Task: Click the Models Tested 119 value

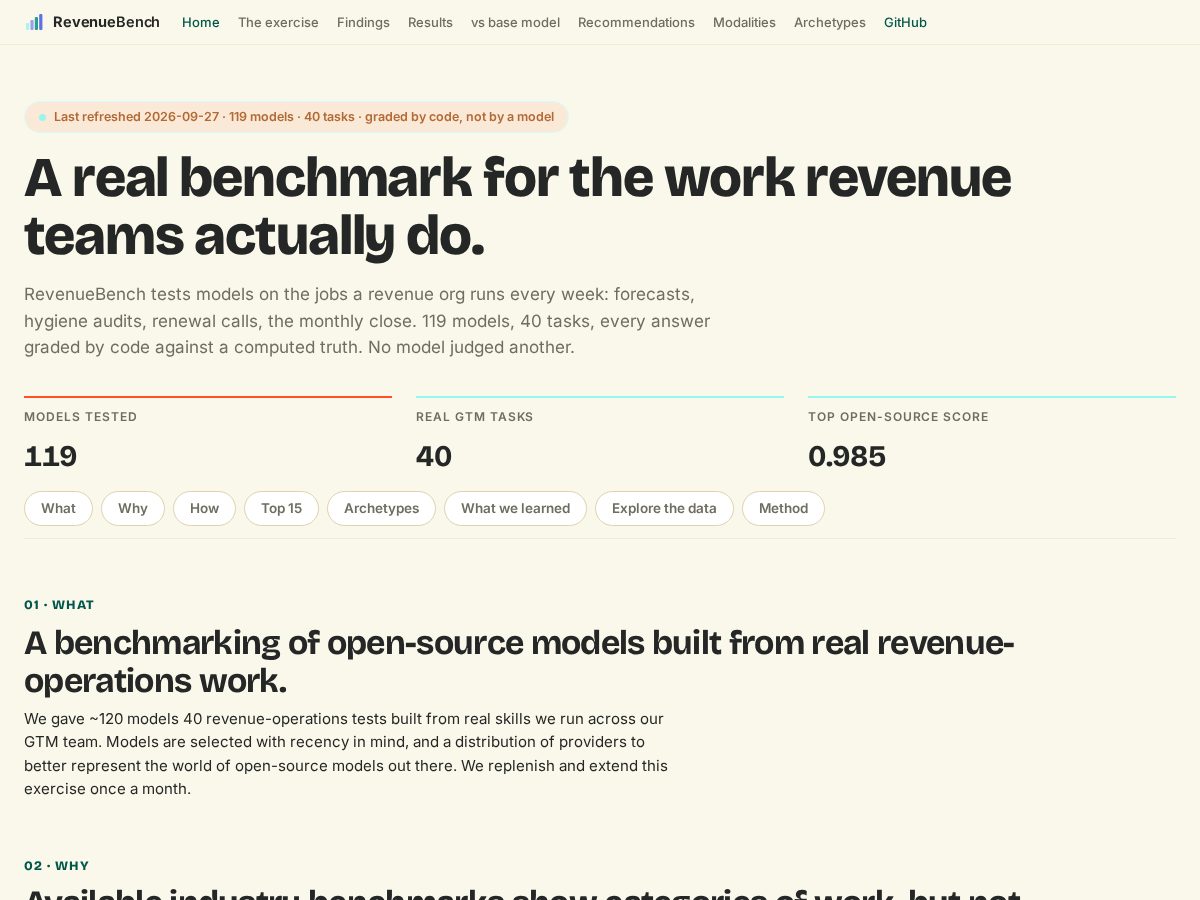Action: (x=51, y=457)
